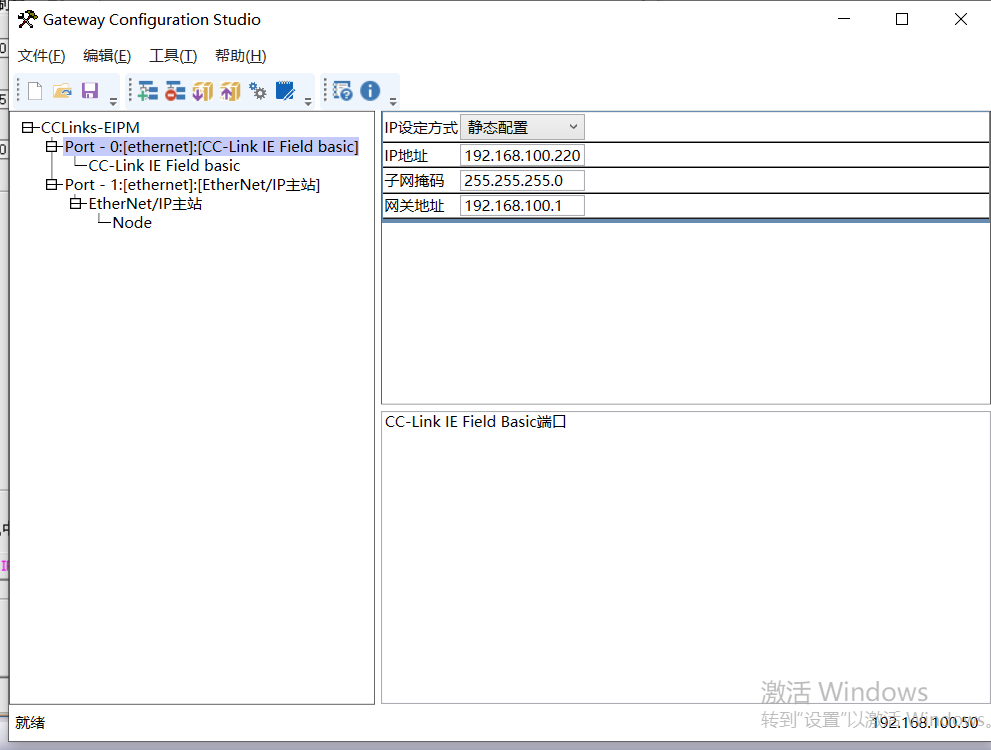
Task: Click the 网关地址 field 192.168.100.1
Action: tap(522, 205)
